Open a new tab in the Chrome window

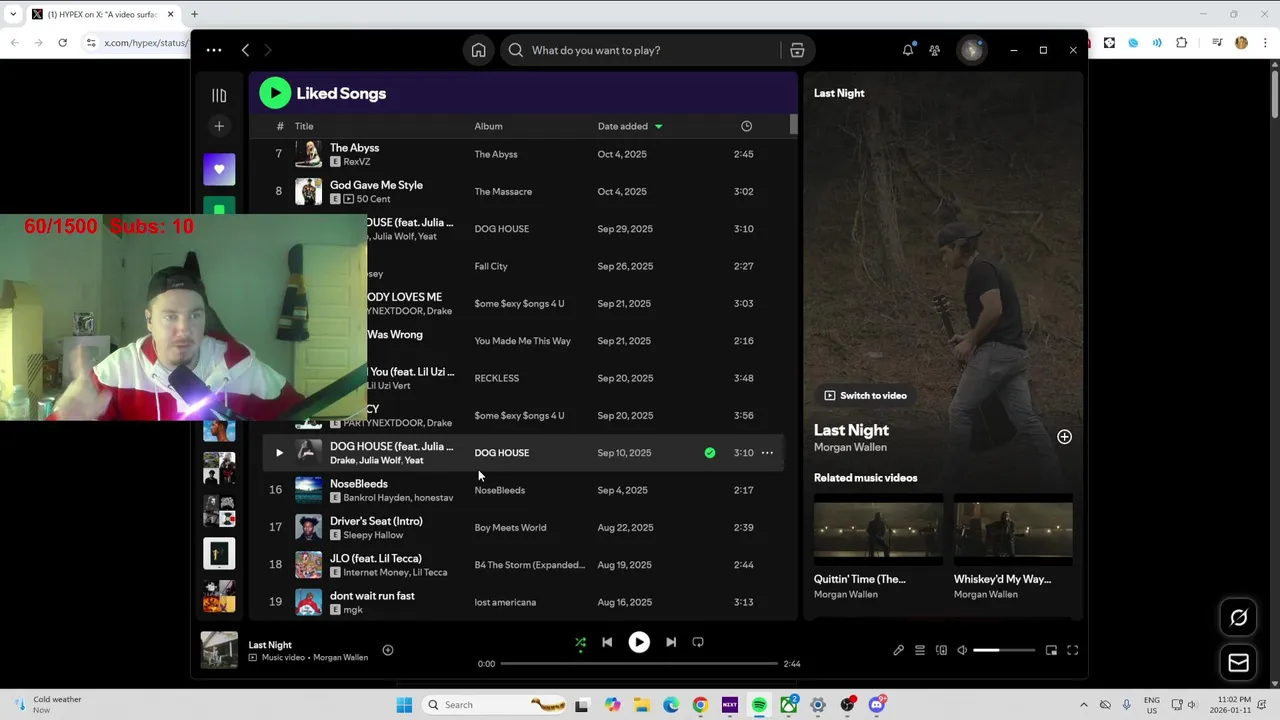pos(194,14)
